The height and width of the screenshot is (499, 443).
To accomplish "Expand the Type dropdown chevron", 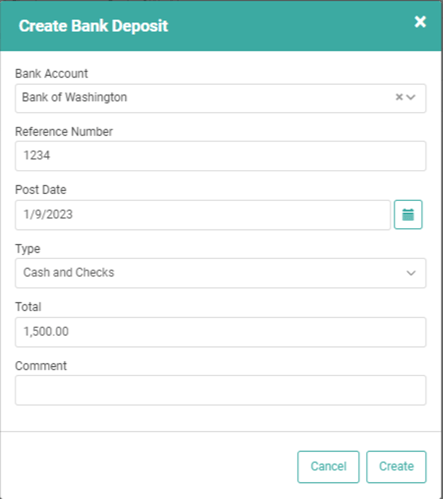I will (x=411, y=273).
